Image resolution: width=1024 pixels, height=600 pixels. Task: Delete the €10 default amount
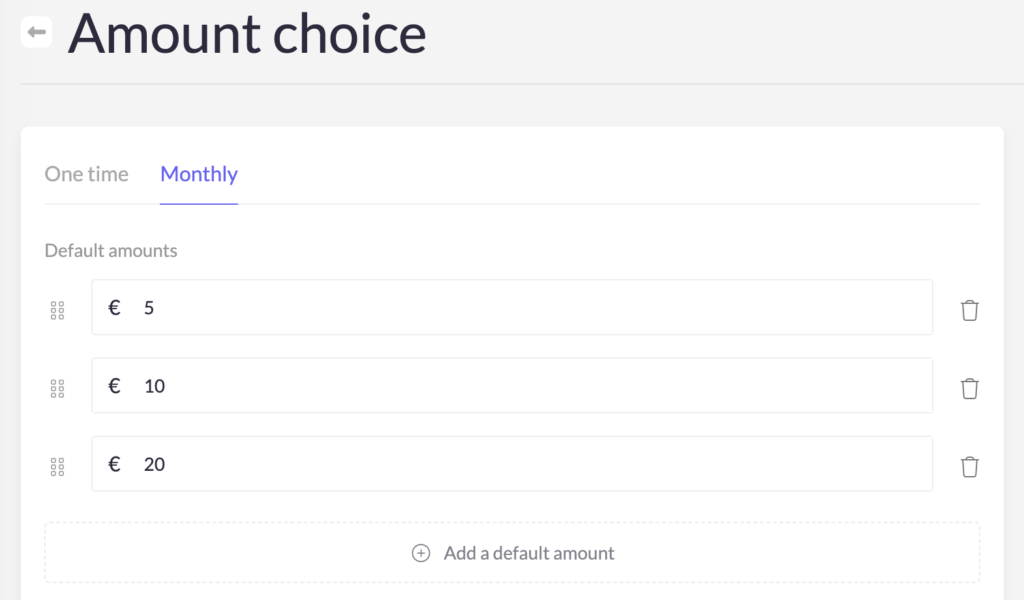pyautogui.click(x=969, y=388)
